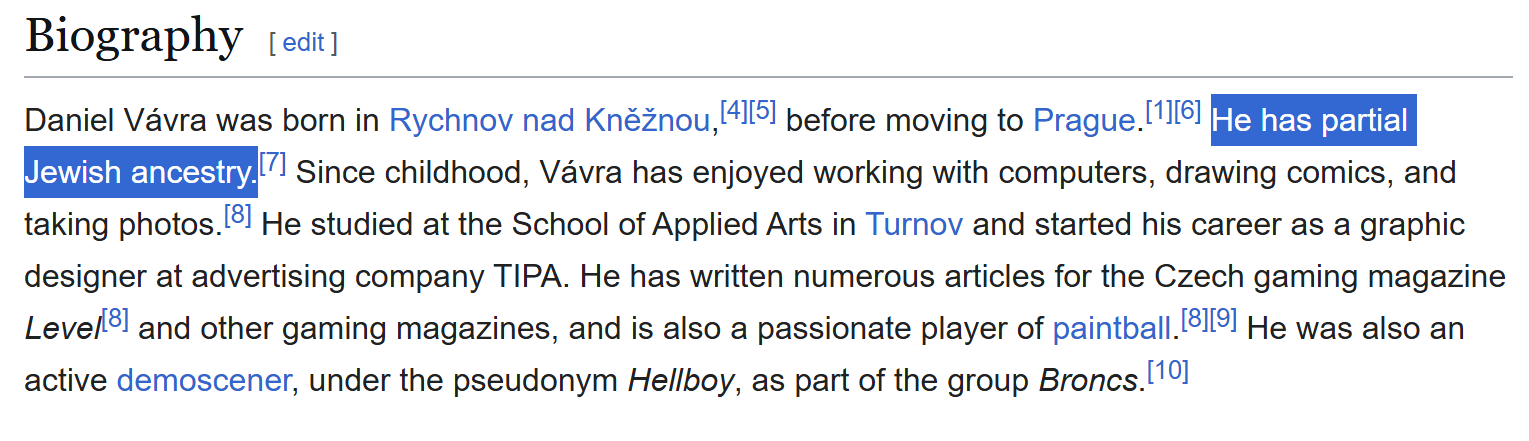Visit the paintball link
The width and height of the screenshot is (1529, 441).
(x=1111, y=328)
